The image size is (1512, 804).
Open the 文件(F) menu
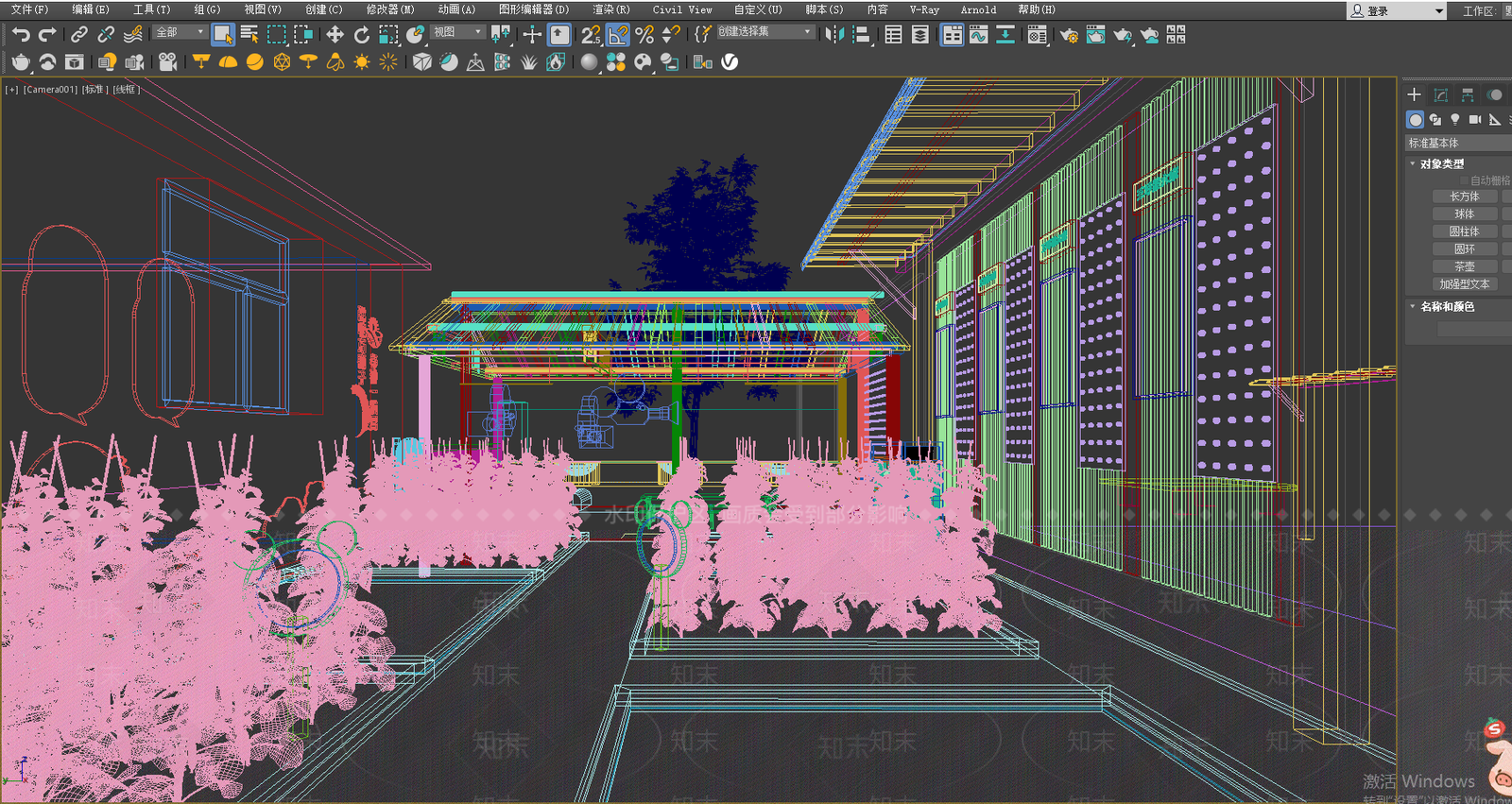tap(29, 9)
